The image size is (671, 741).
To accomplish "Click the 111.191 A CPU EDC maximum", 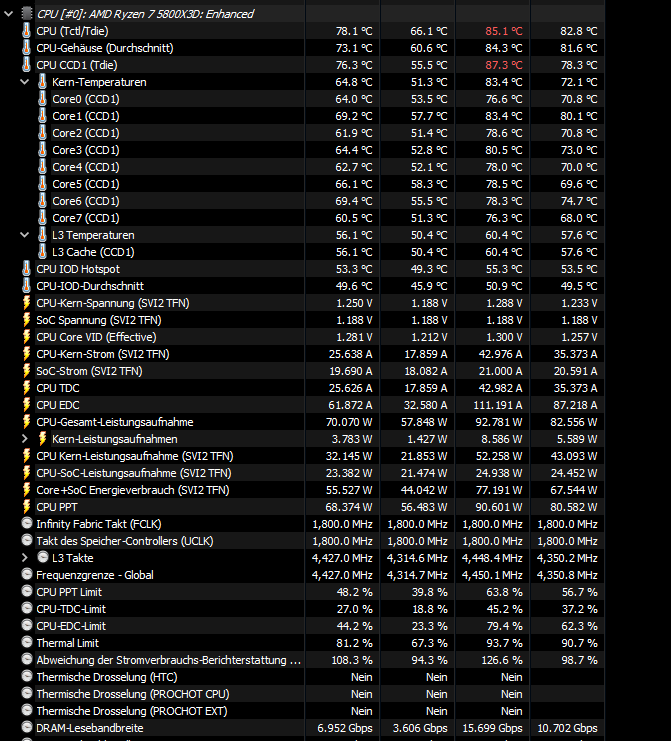I will [x=498, y=405].
